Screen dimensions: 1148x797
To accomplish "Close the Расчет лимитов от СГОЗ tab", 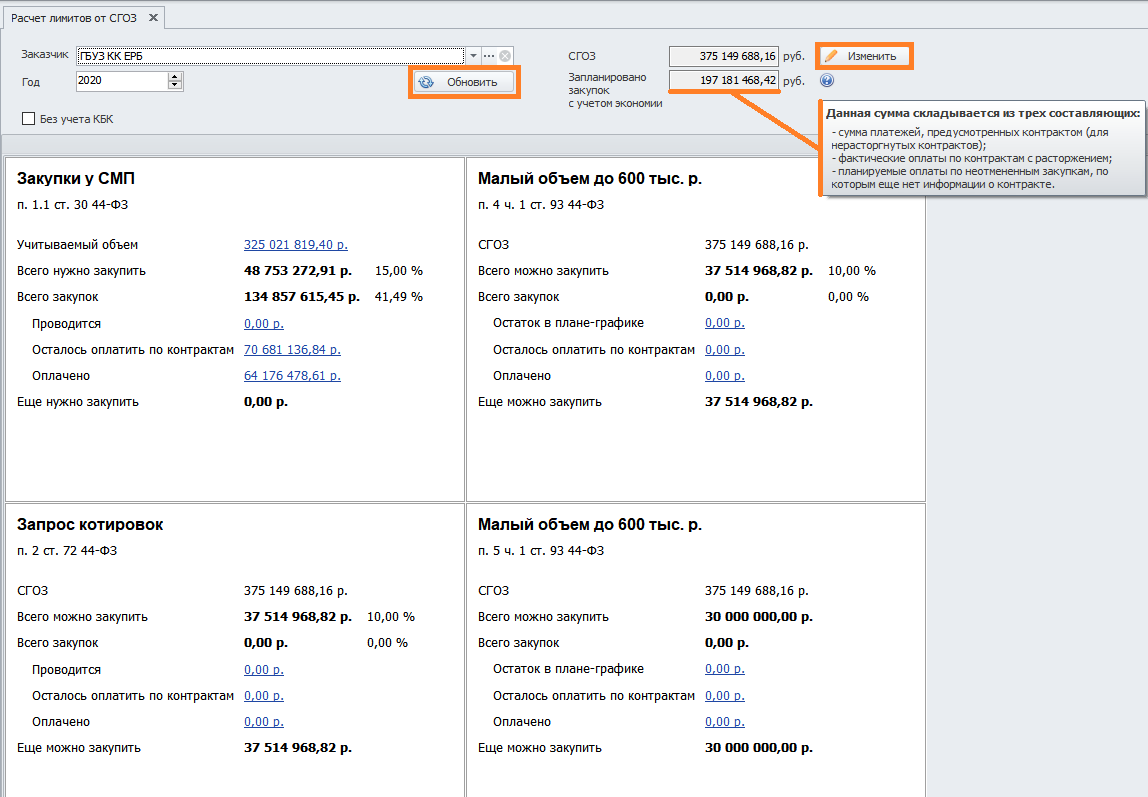I will click(x=153, y=18).
